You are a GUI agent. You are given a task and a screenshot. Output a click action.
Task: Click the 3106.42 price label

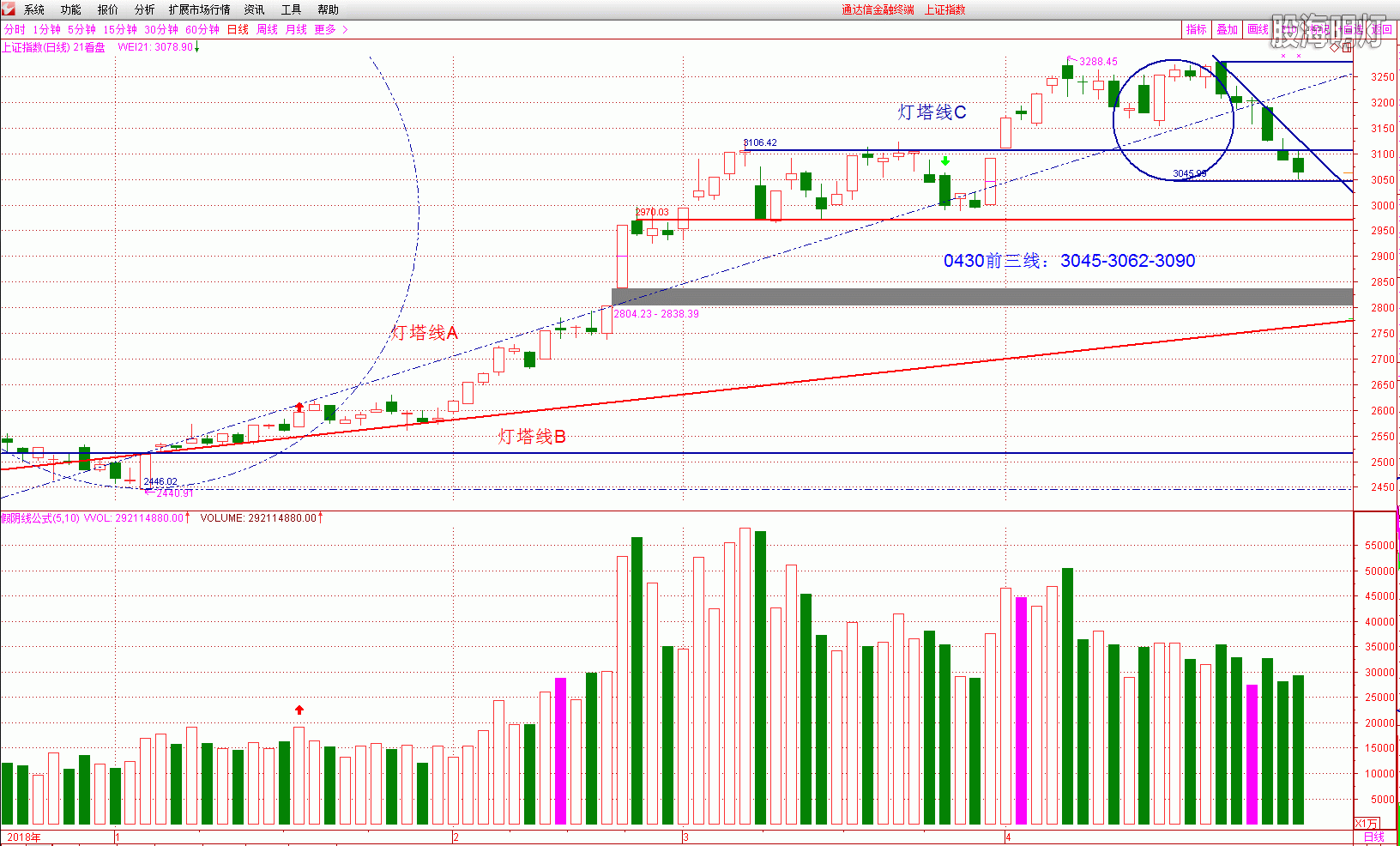tap(760, 142)
